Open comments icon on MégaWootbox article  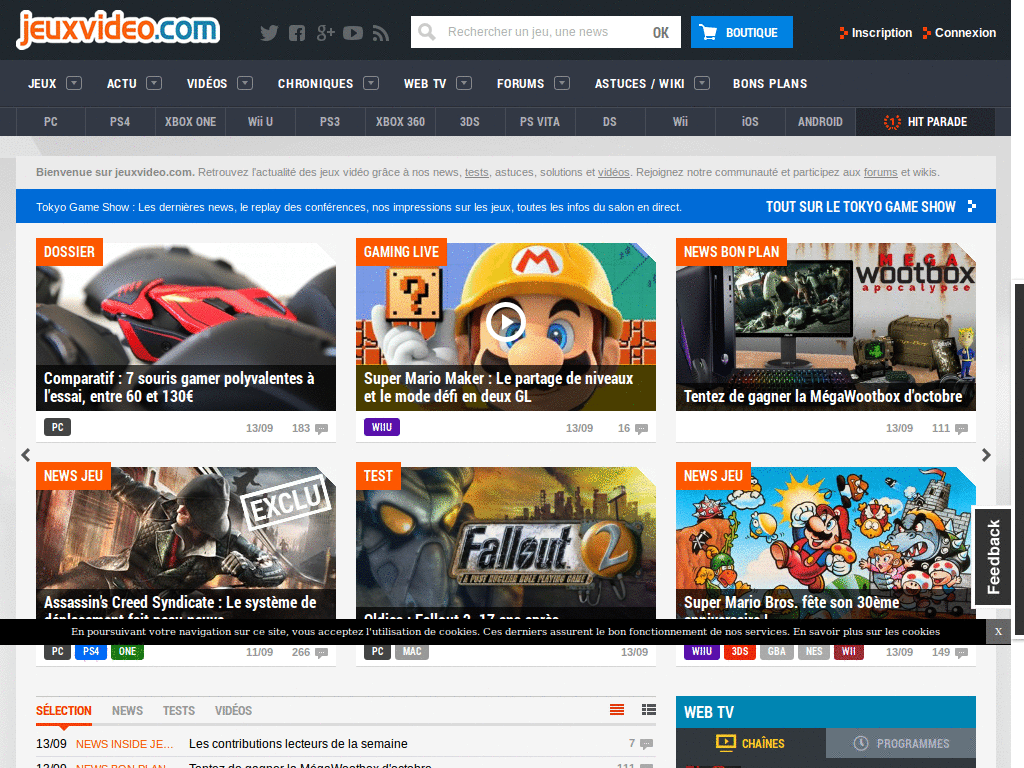961,429
